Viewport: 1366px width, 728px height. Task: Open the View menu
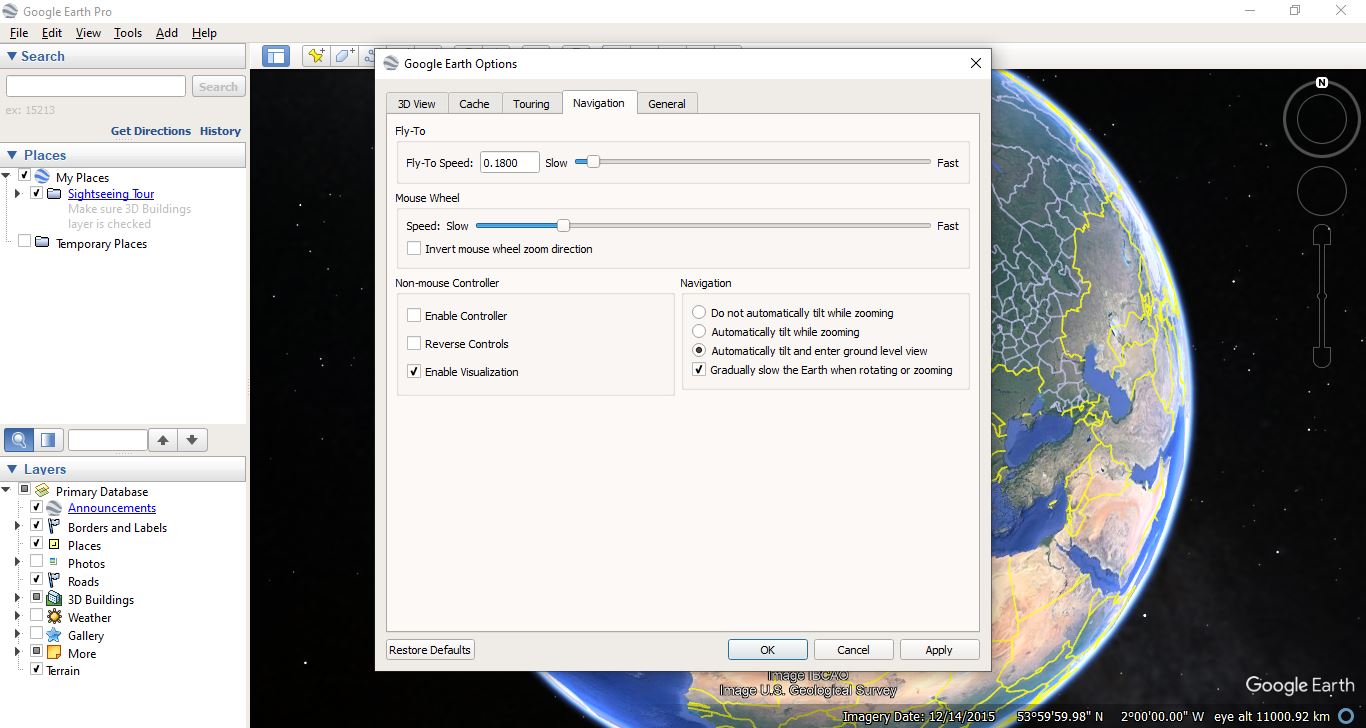click(x=88, y=33)
